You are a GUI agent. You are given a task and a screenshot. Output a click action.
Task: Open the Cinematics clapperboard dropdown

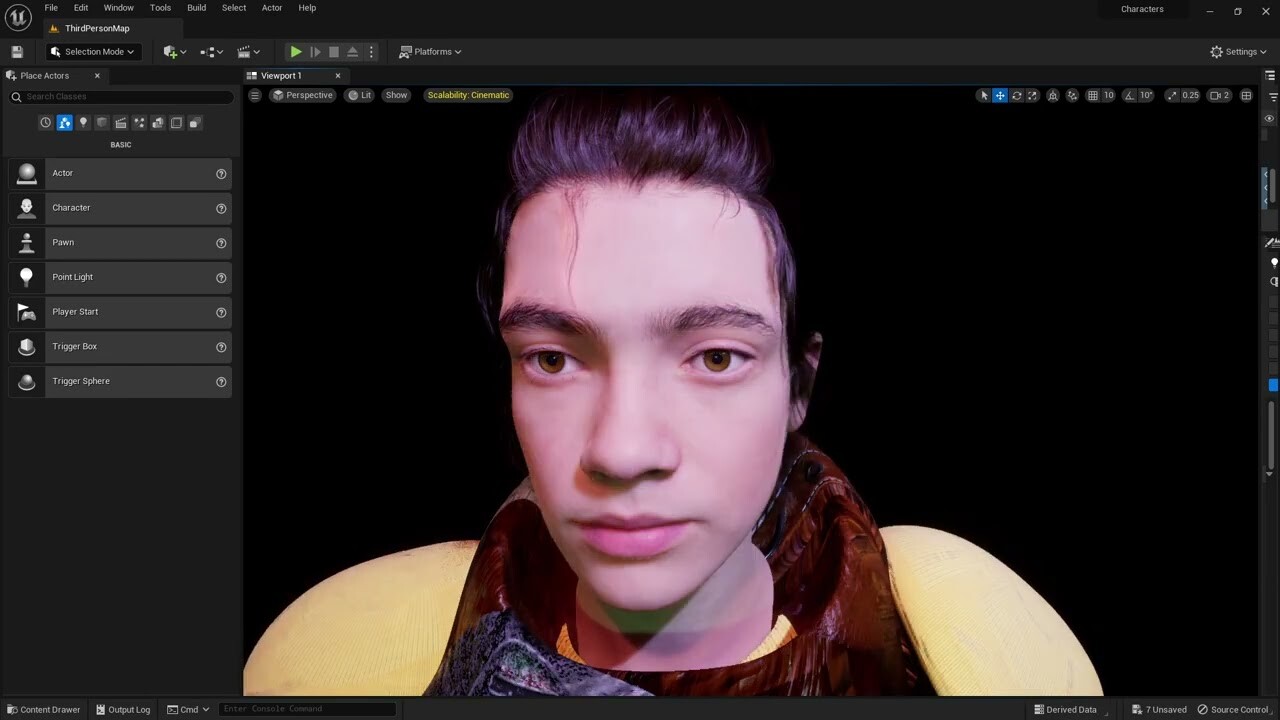[x=248, y=52]
